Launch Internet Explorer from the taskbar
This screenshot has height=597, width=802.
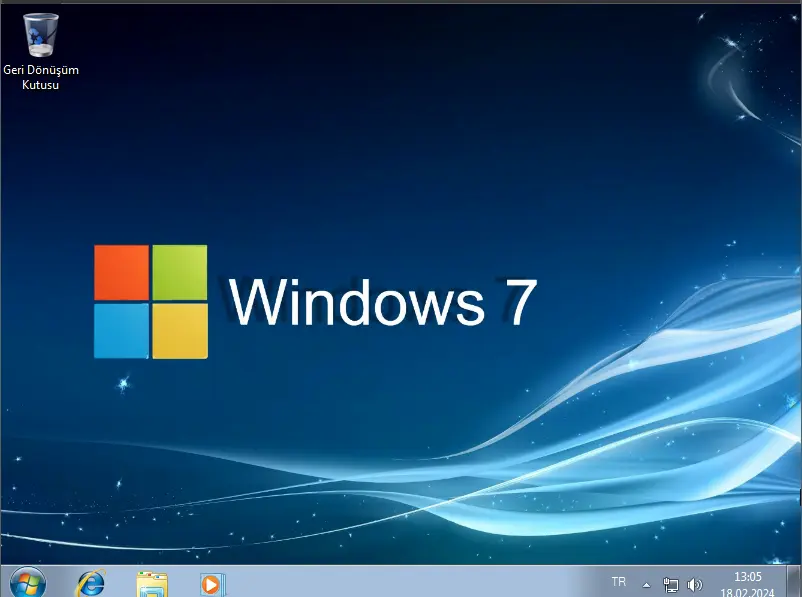(x=91, y=583)
